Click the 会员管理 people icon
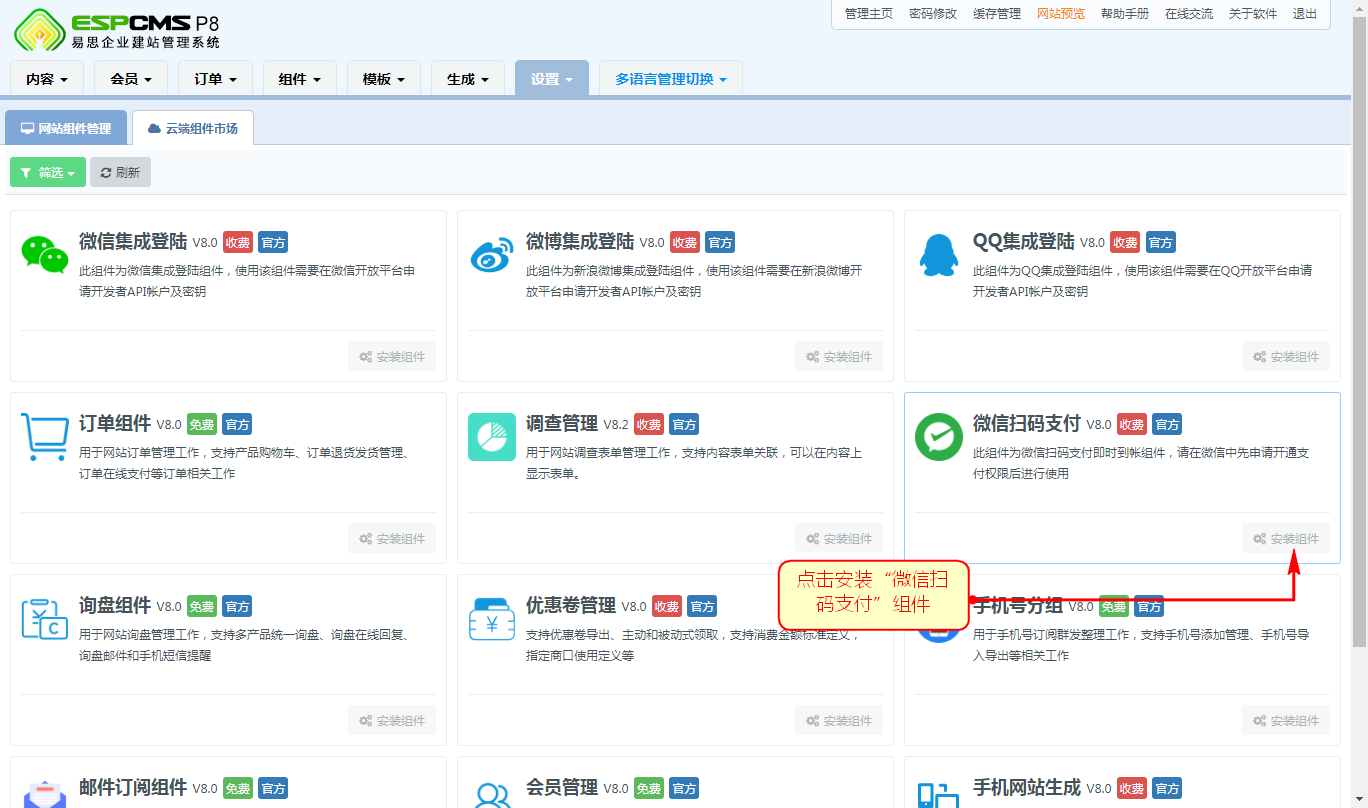This screenshot has height=808, width=1368. pos(492,794)
